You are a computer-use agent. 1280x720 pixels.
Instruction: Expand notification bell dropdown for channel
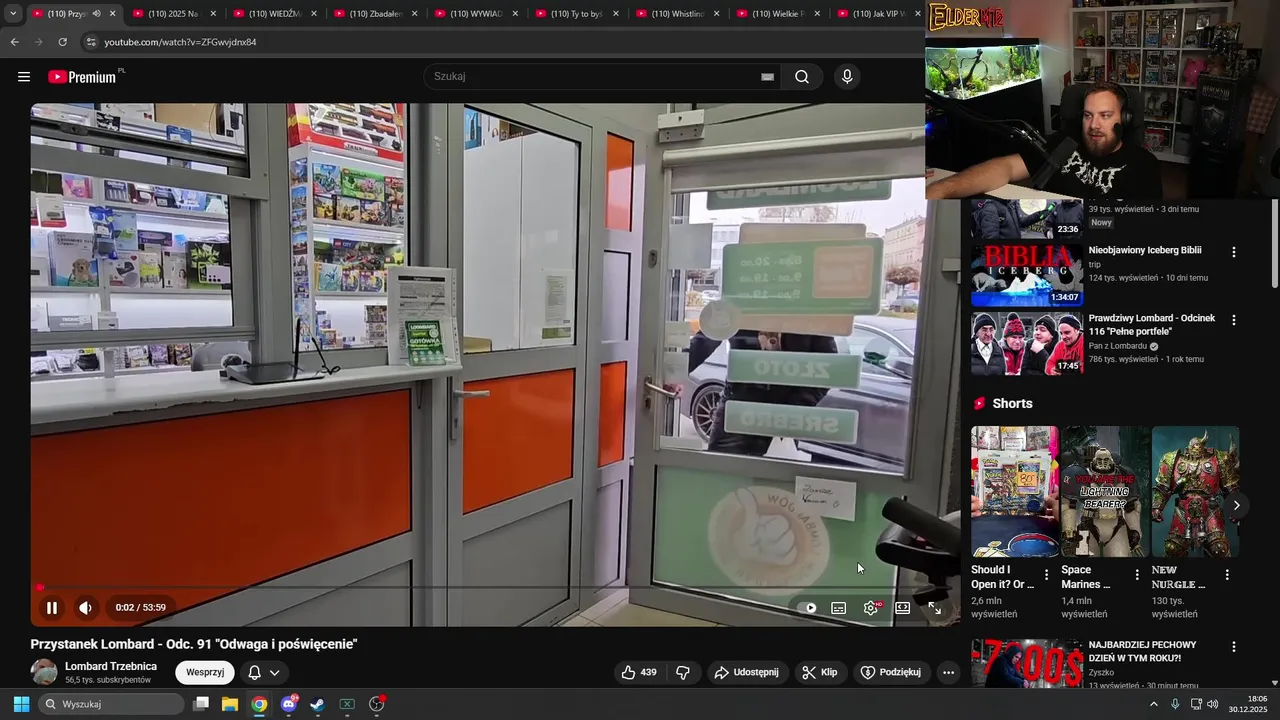pos(264,672)
